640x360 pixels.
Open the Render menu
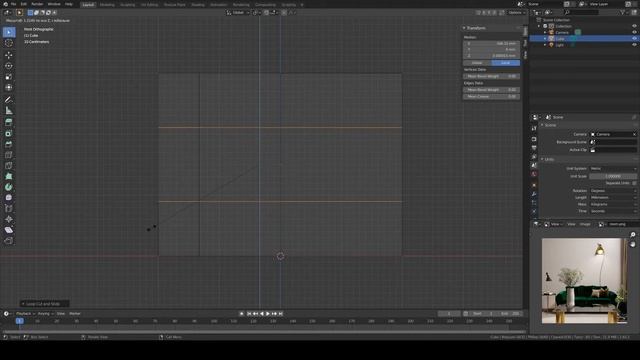37,4
